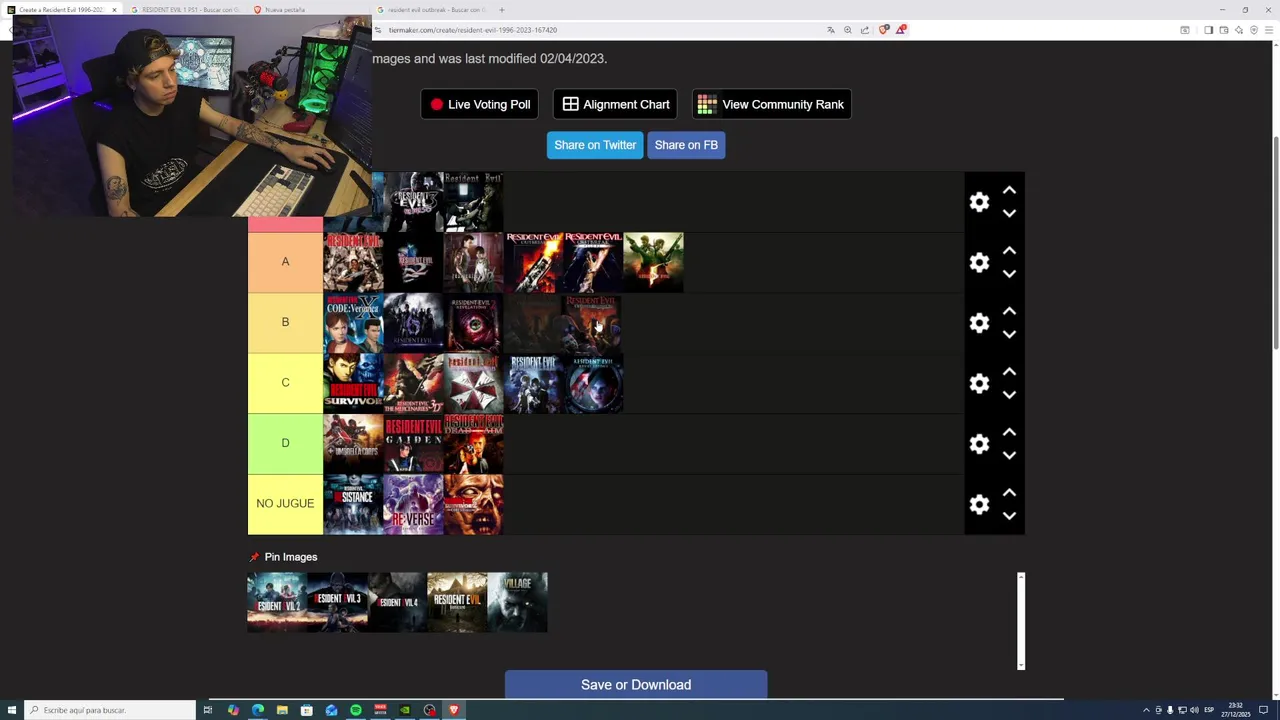The height and width of the screenshot is (720, 1280).
Task: Select the C tier label
Action: [285, 383]
